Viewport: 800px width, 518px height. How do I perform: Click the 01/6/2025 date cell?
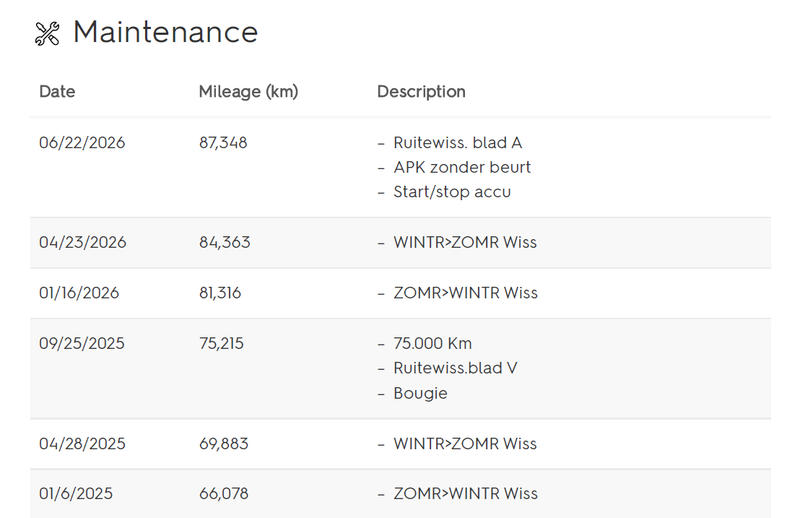point(76,494)
